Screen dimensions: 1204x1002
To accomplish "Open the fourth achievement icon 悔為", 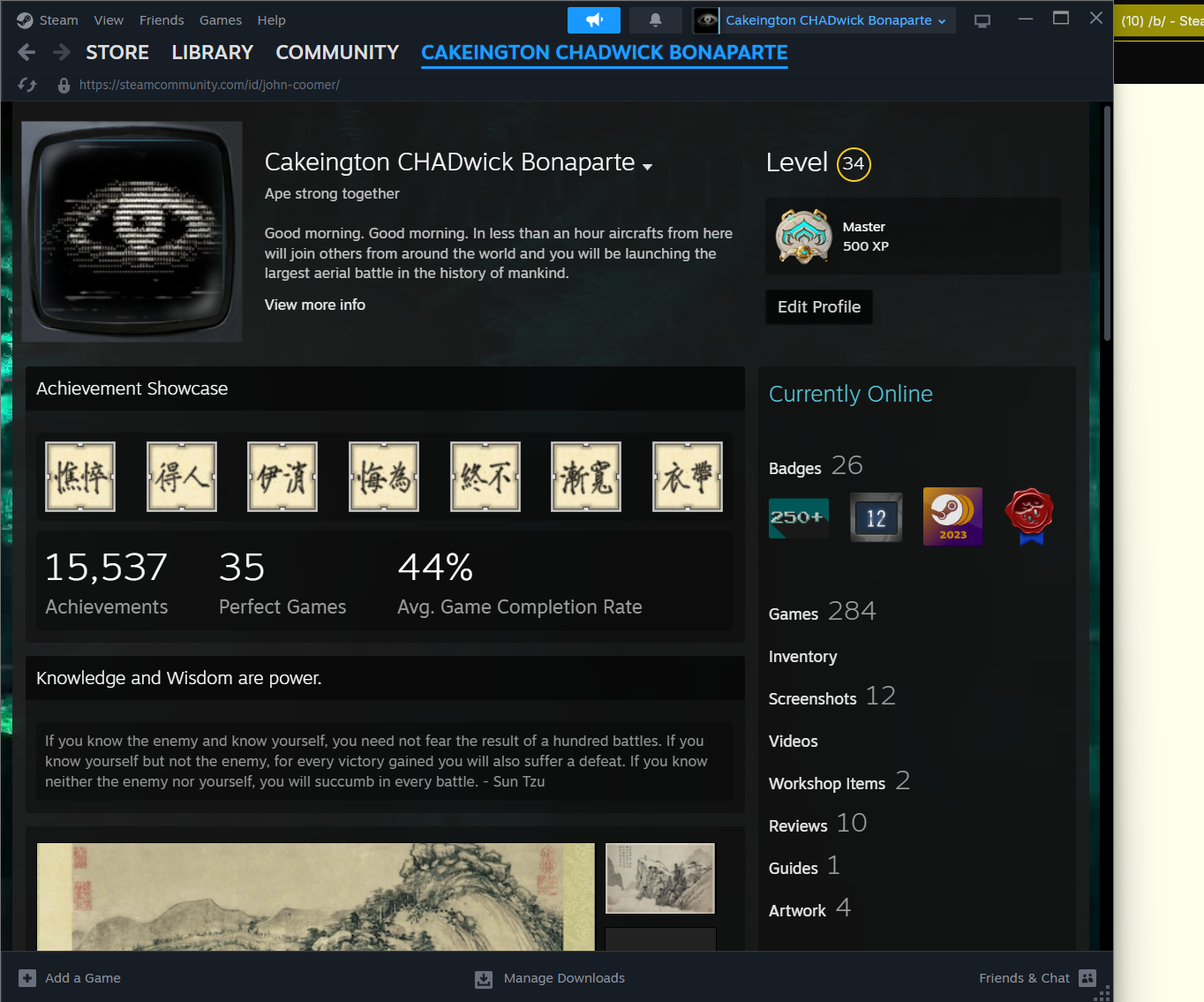I will pos(384,477).
